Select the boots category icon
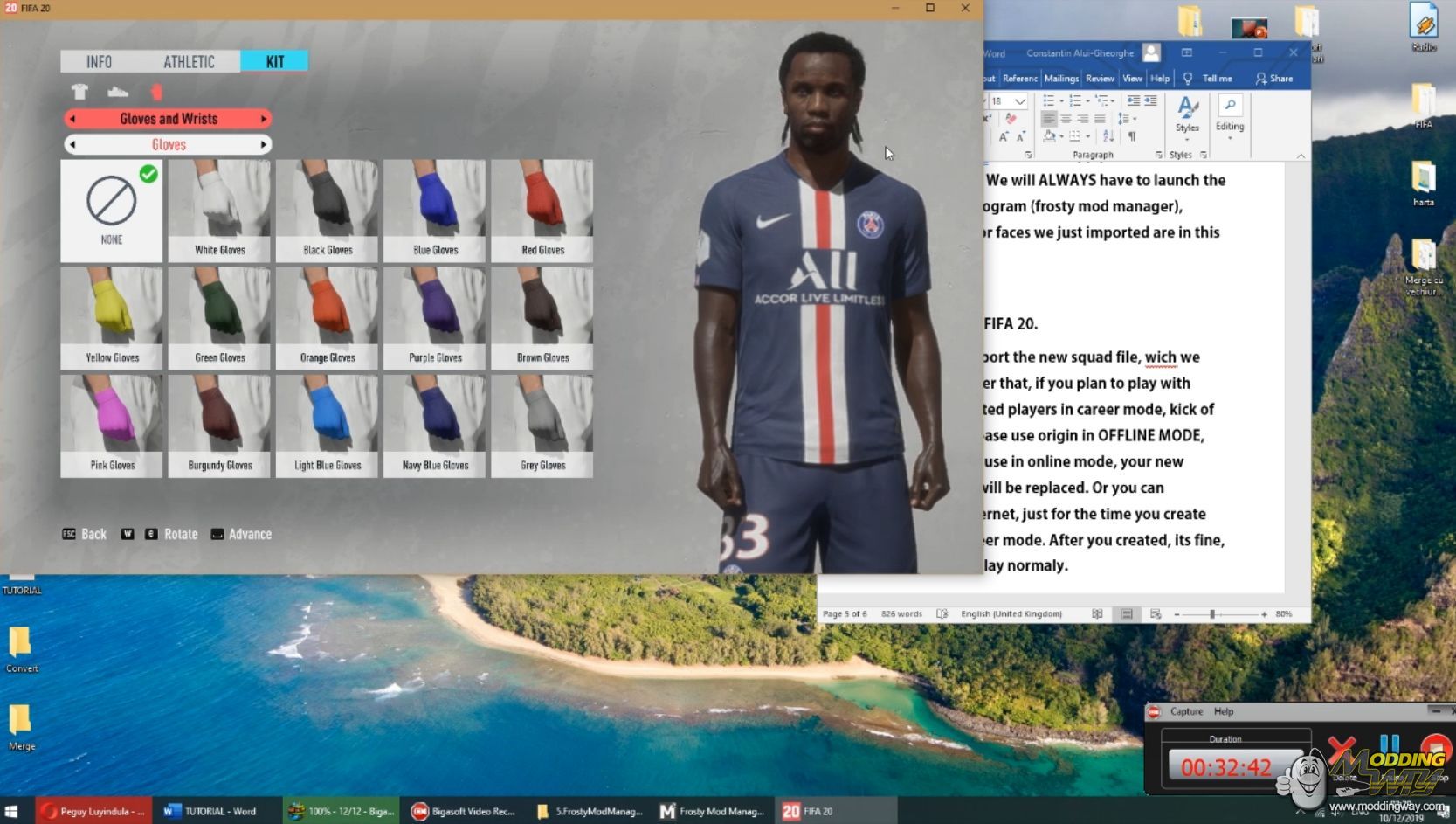 (118, 92)
